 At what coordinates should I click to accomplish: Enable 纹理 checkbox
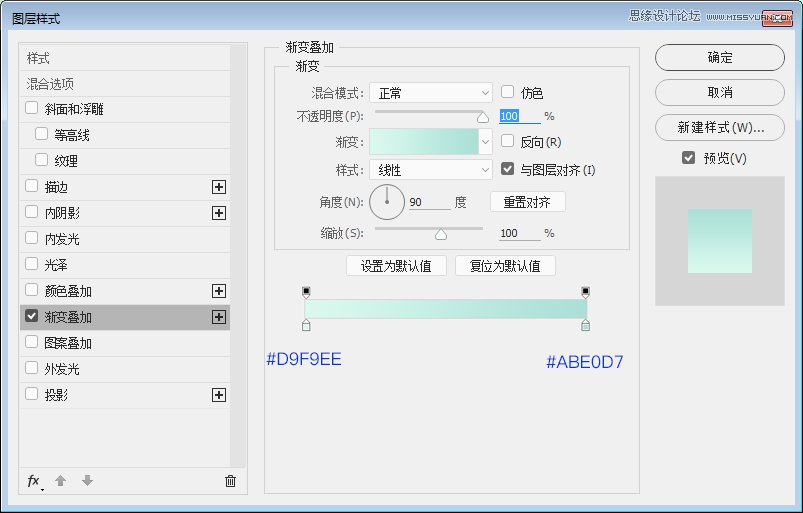coord(41,160)
